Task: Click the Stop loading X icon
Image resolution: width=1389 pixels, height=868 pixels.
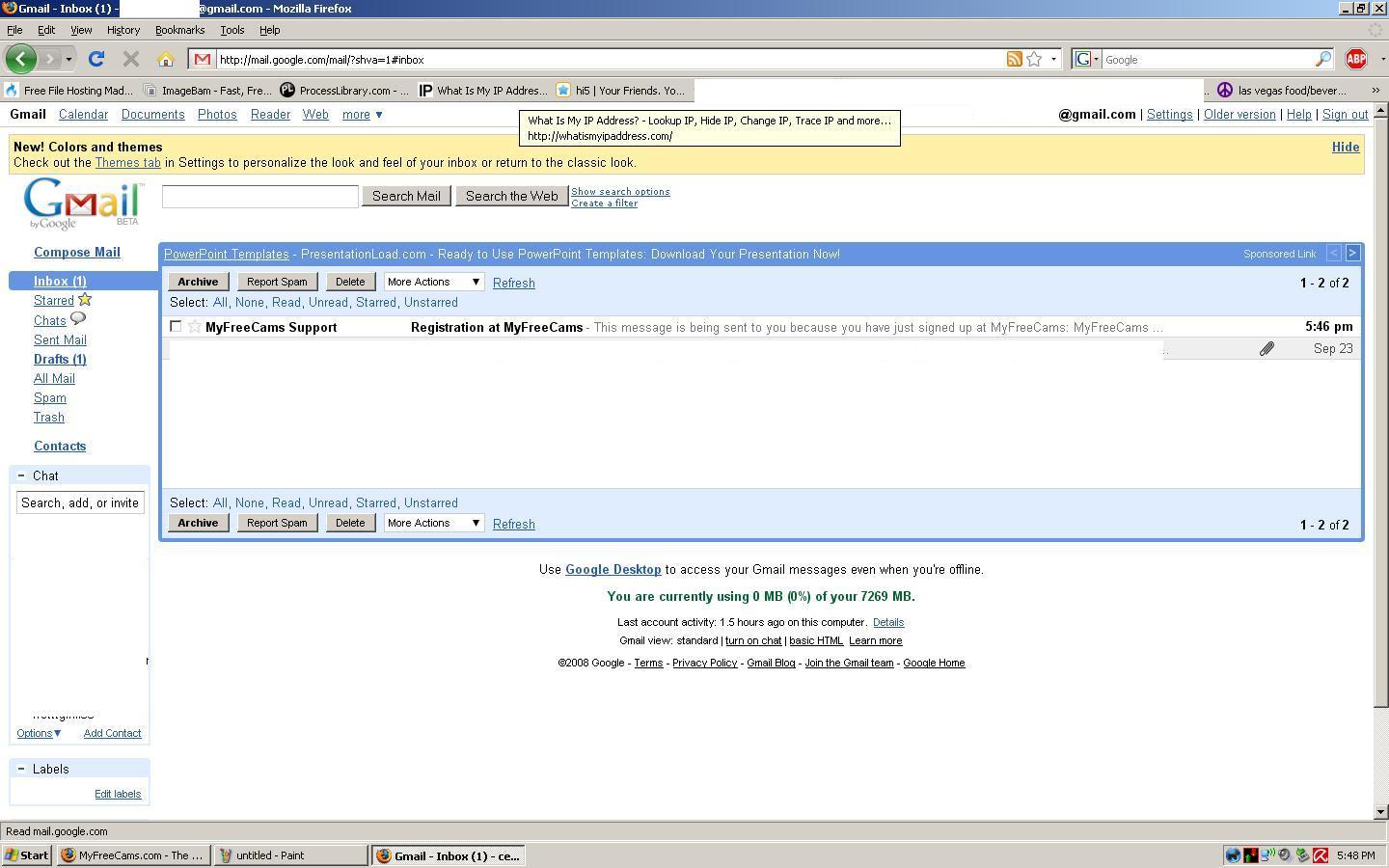Action: [x=131, y=59]
